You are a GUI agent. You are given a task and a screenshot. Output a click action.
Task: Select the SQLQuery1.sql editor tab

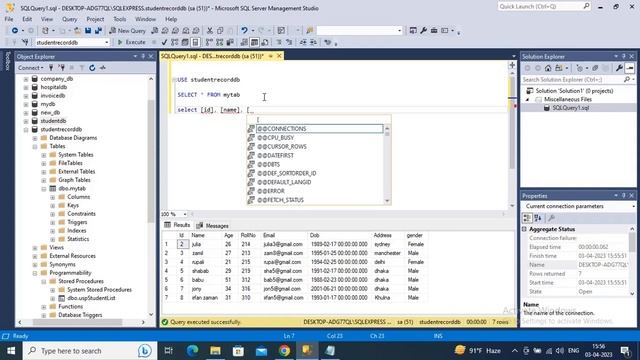[x=212, y=56]
